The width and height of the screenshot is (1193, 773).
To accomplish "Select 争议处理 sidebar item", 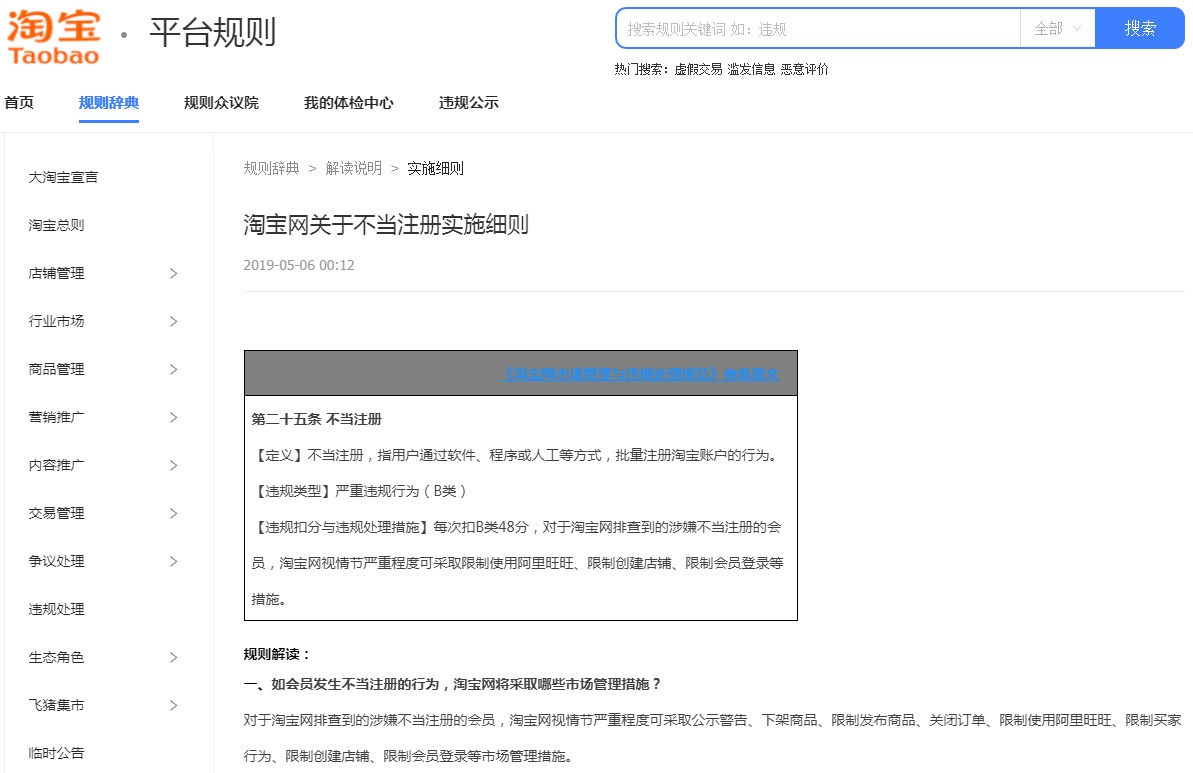I will [x=56, y=561].
